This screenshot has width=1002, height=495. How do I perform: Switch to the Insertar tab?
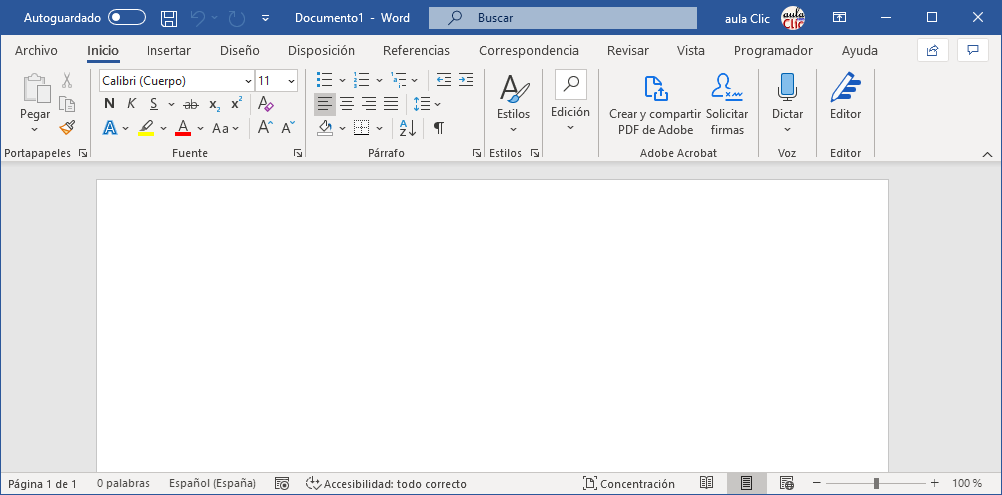168,50
